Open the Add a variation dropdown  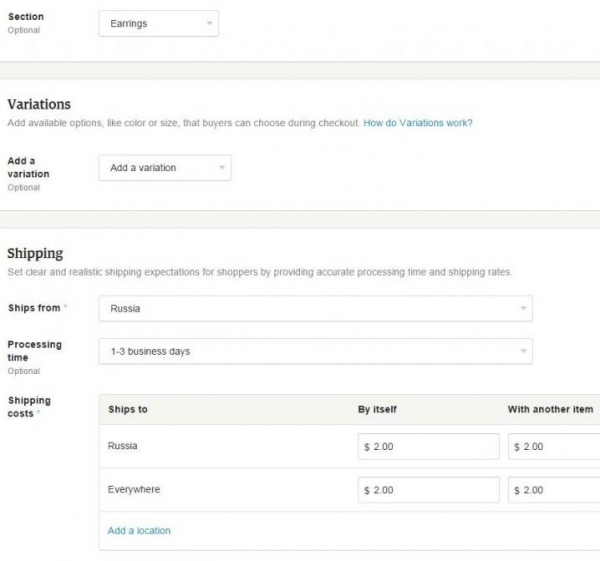[165, 168]
